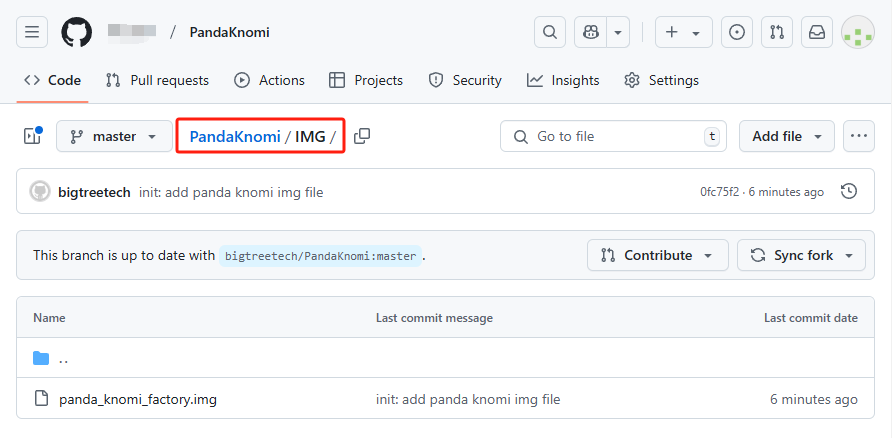
Task: Open the Contribute dropdown
Action: 657,255
